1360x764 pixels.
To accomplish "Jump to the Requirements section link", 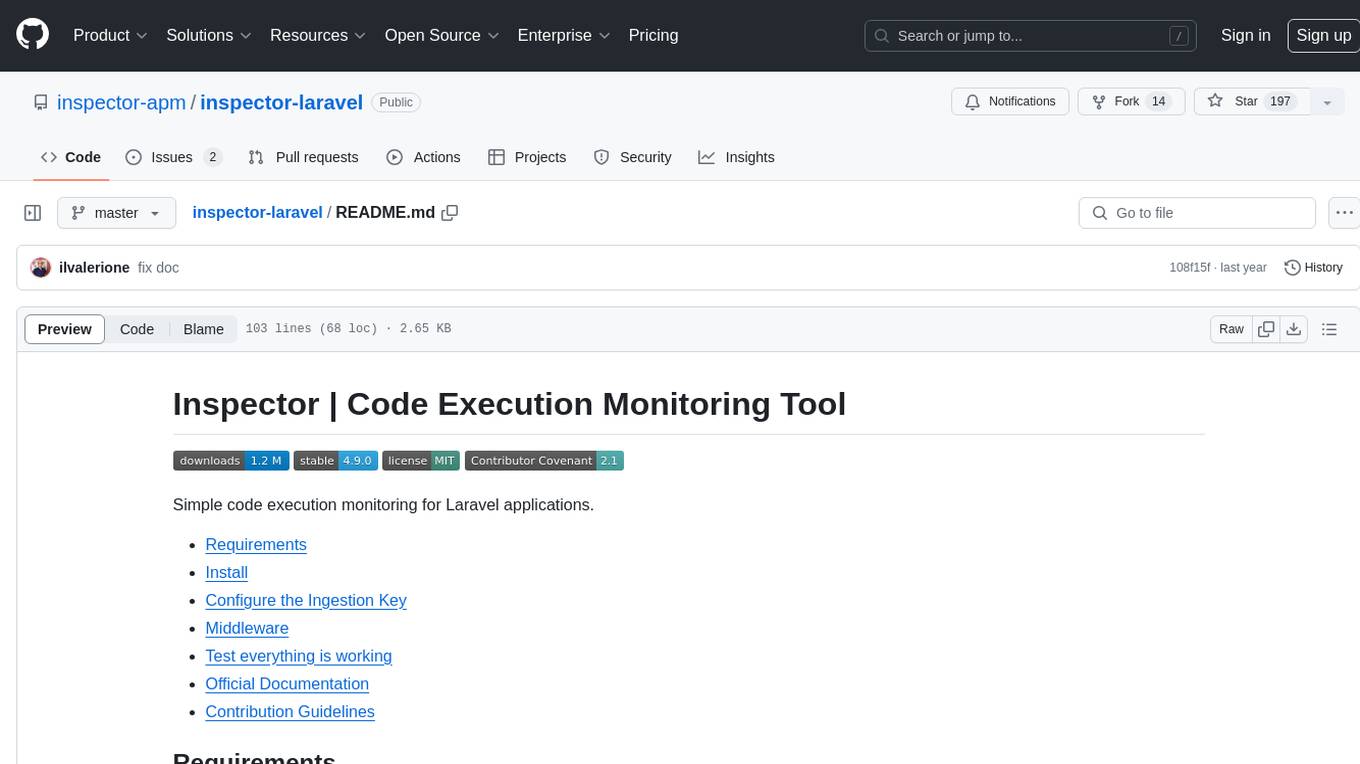I will 256,545.
